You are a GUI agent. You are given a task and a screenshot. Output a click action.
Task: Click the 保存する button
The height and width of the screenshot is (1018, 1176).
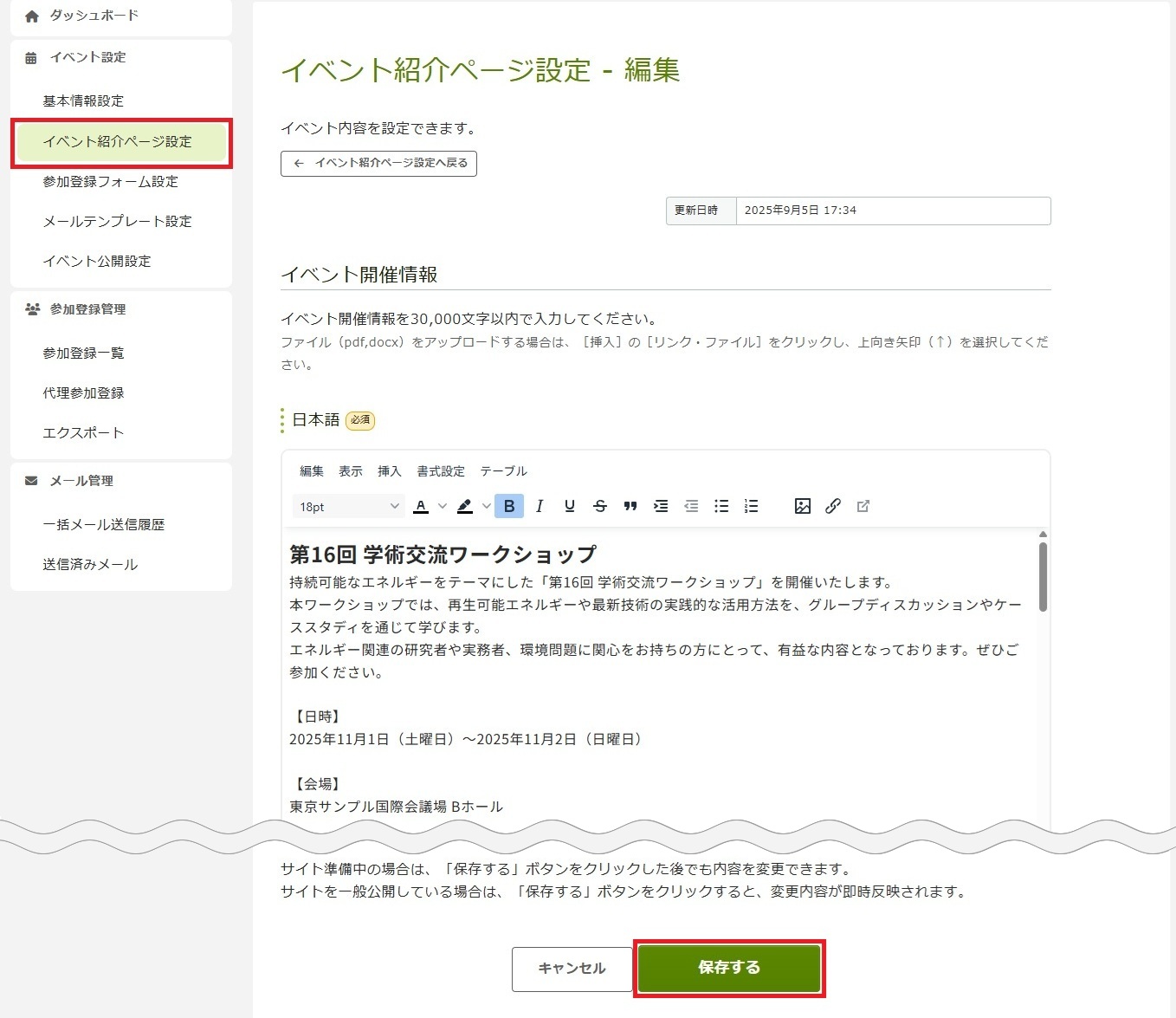click(x=729, y=968)
